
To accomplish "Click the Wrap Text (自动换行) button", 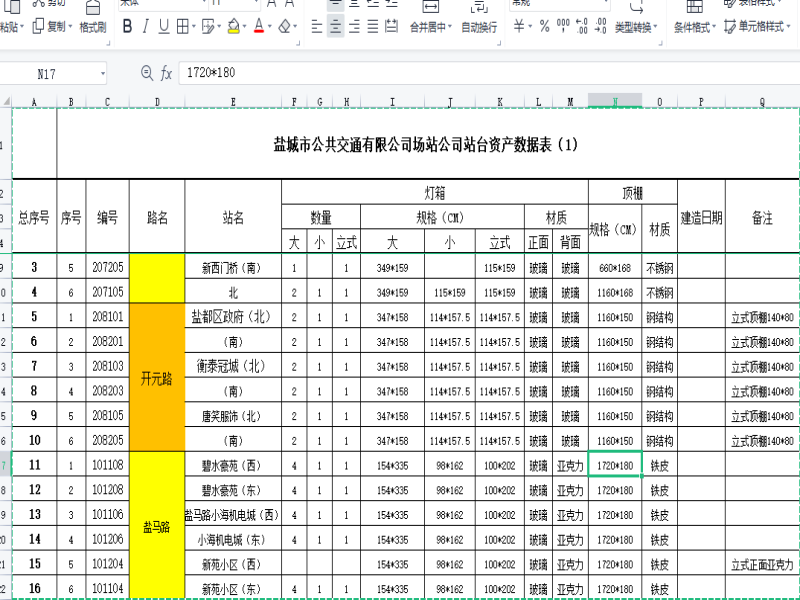I will [479, 27].
